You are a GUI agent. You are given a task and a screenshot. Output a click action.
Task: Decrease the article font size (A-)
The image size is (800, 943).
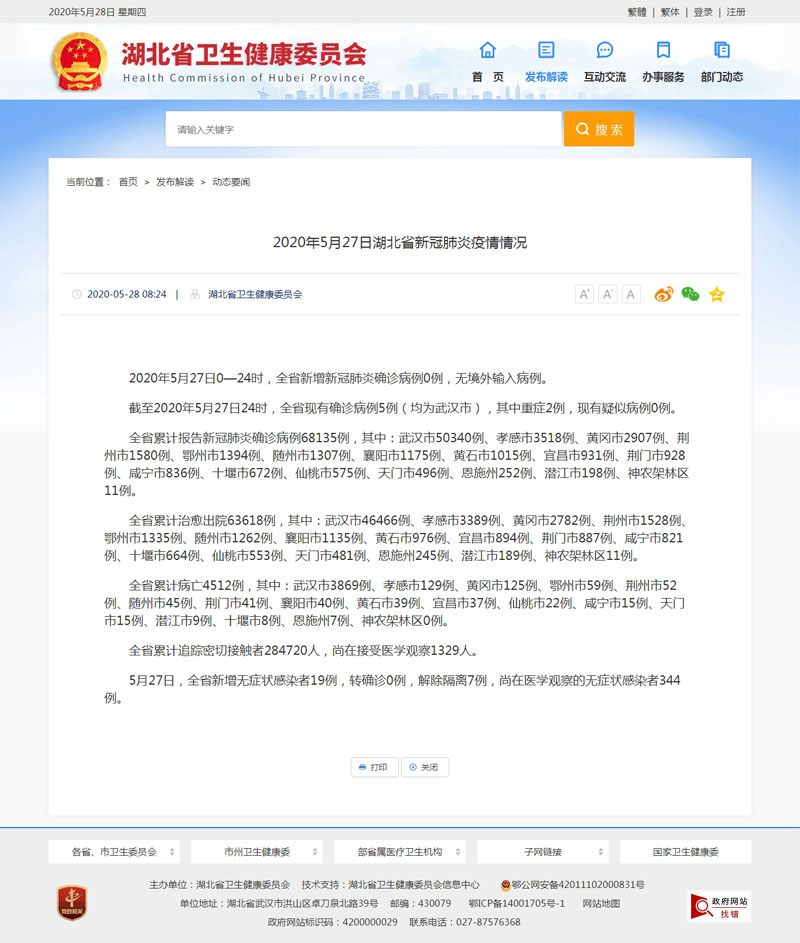(x=607, y=294)
